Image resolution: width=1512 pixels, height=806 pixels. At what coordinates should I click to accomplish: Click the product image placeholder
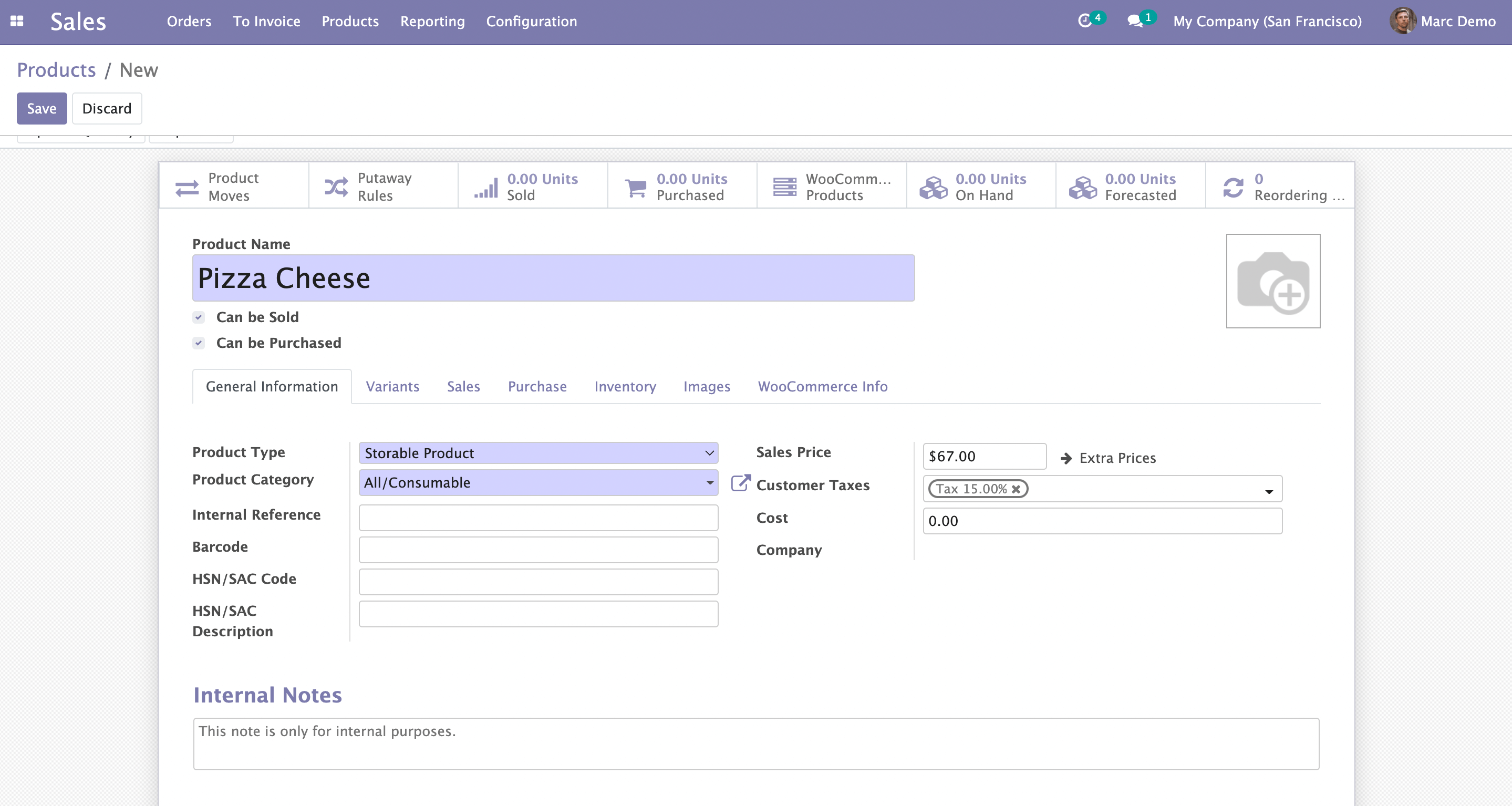pyautogui.click(x=1272, y=281)
